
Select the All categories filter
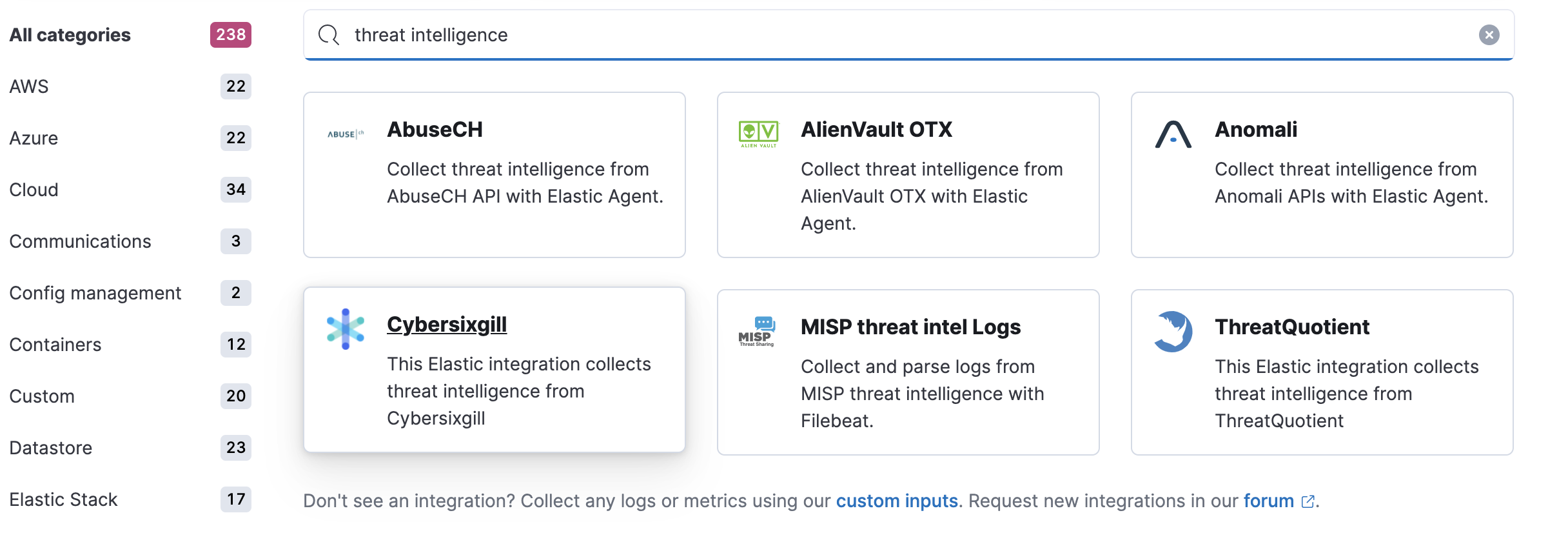pos(70,35)
